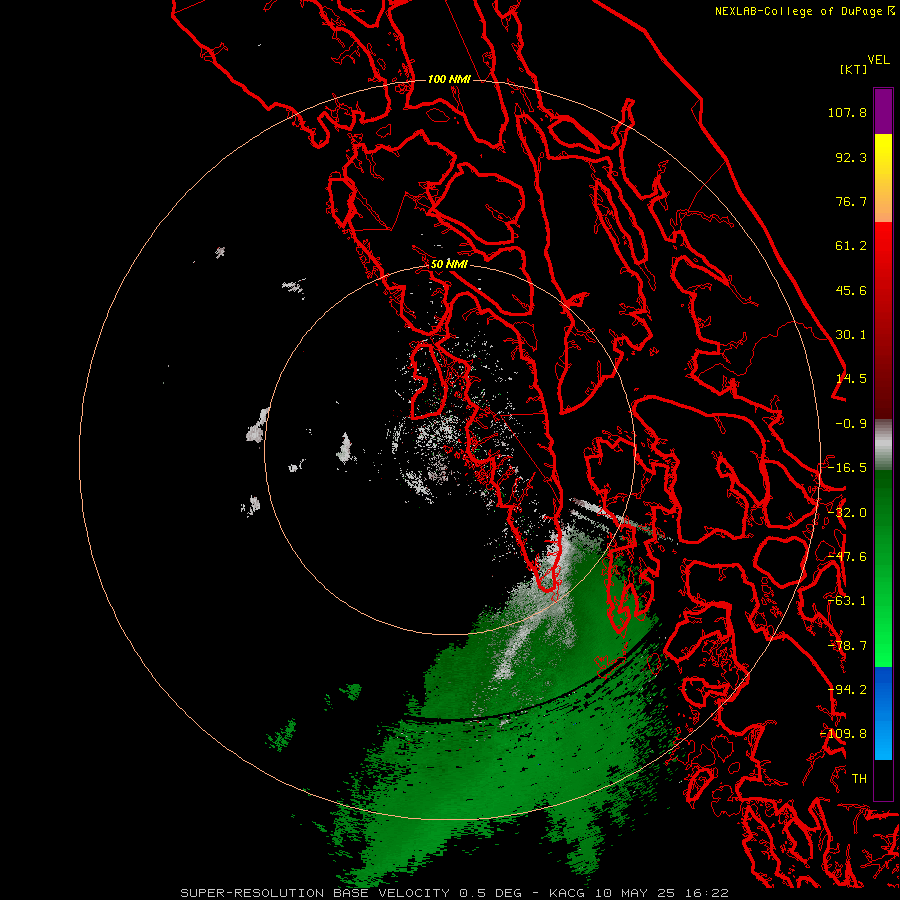Click the 50 NMI range ring label
Viewport: 900px width, 900px height.
(449, 265)
